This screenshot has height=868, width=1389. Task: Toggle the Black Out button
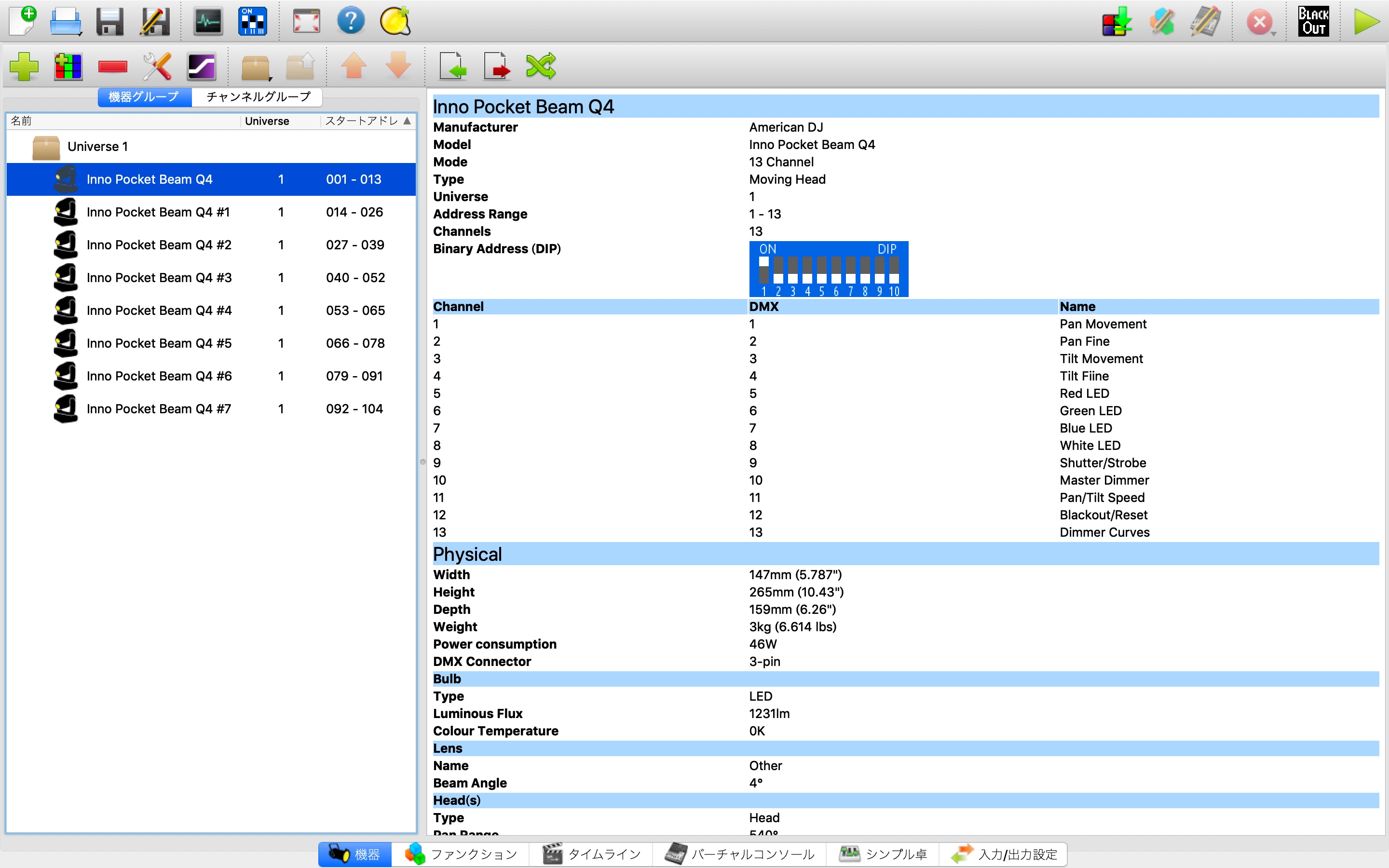click(1313, 22)
